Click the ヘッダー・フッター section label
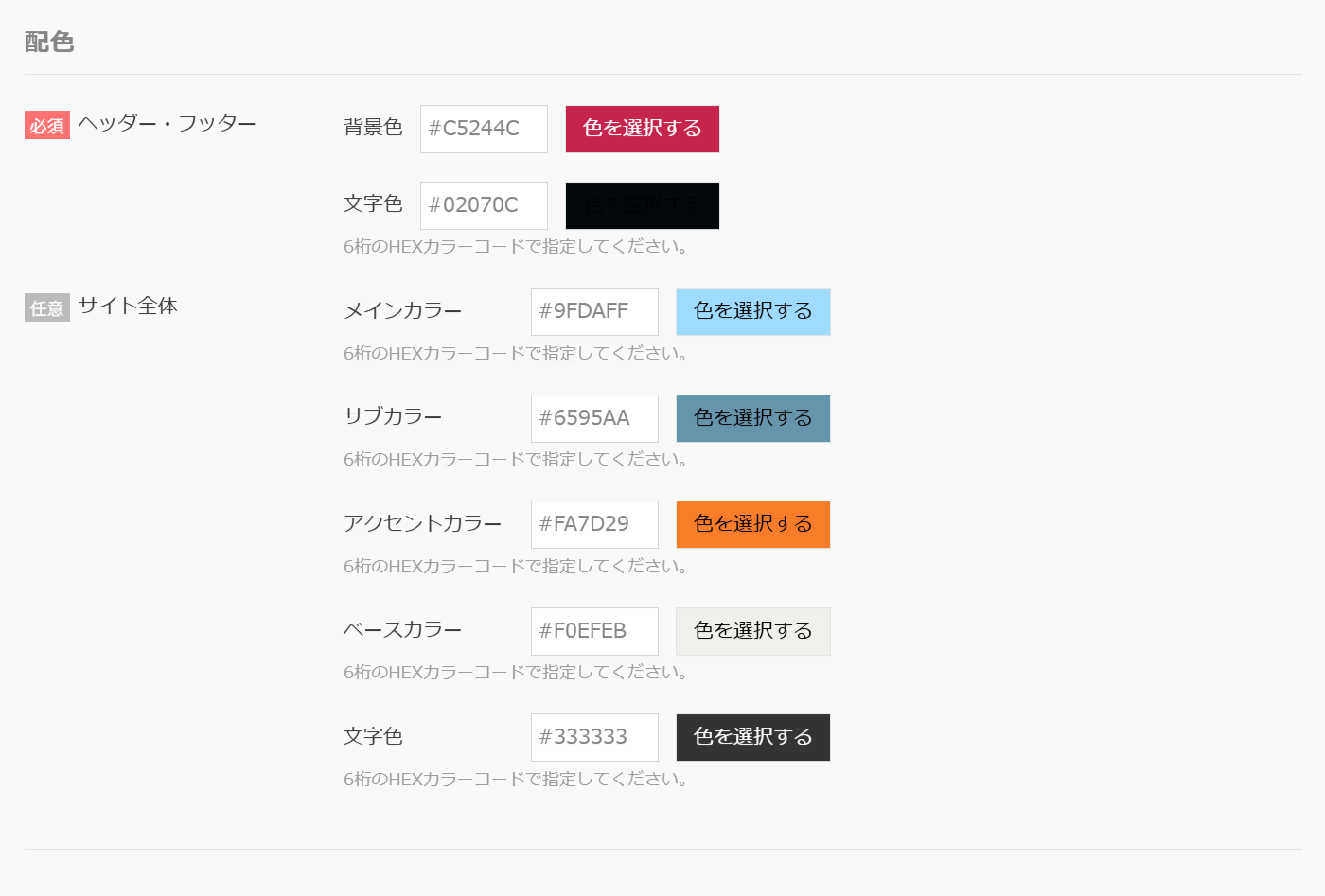 click(x=168, y=124)
